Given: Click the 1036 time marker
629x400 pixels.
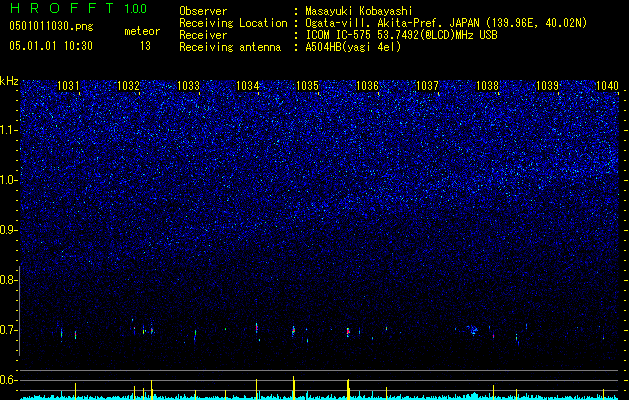Looking at the screenshot, I should (x=367, y=85).
